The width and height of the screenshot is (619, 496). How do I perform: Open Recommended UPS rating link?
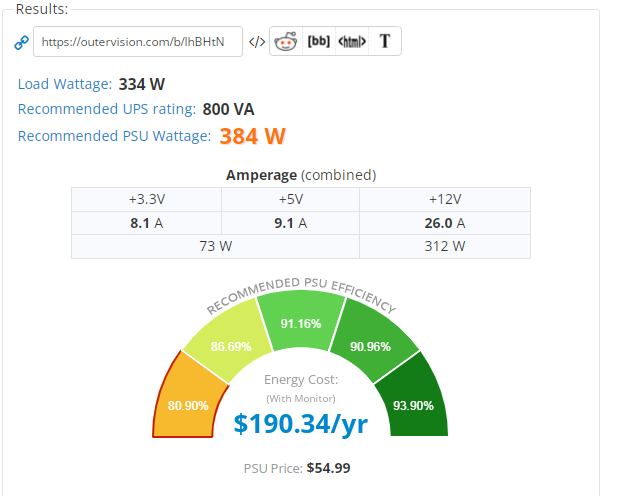coord(107,109)
